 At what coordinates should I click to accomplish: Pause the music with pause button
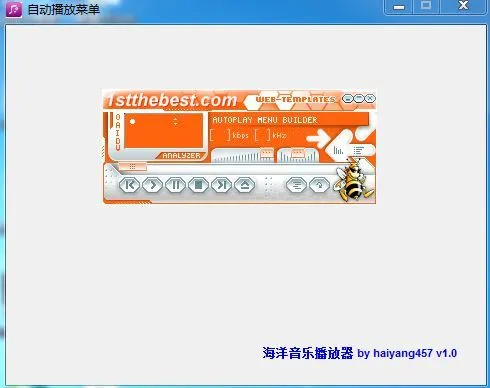coord(176,185)
